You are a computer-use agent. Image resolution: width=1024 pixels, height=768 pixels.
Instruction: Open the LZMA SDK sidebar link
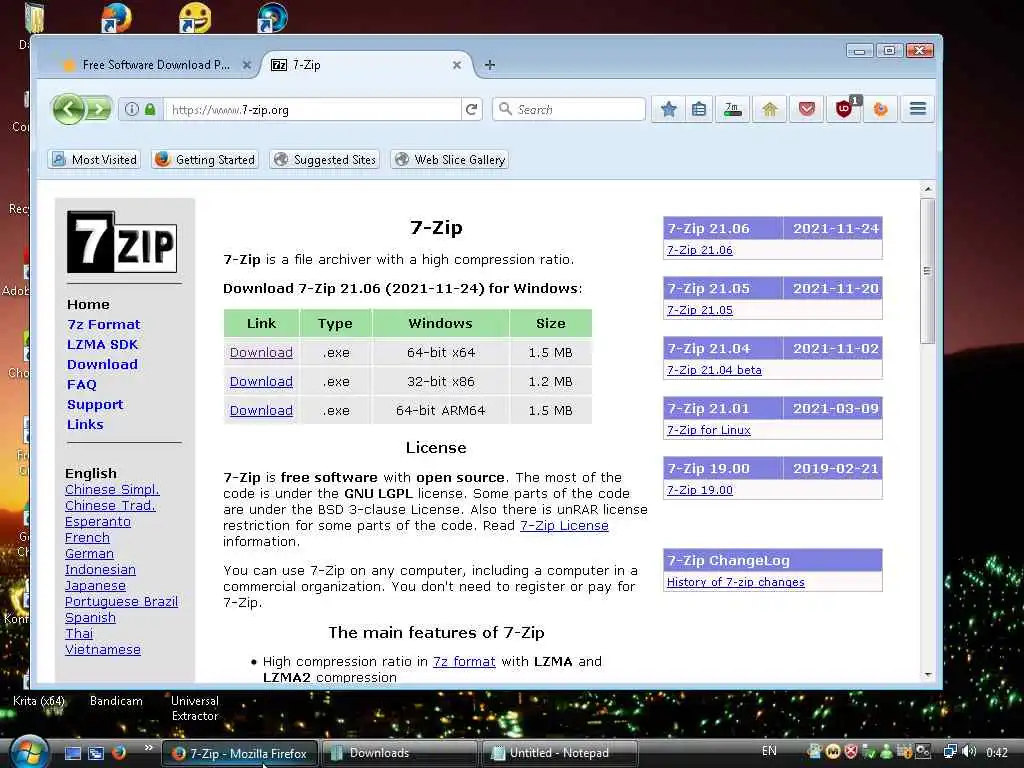tap(103, 344)
